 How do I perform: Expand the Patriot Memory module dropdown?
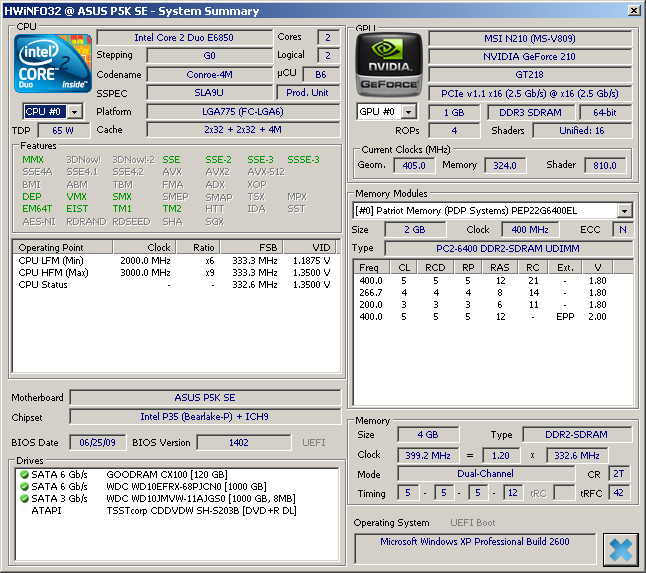(625, 211)
